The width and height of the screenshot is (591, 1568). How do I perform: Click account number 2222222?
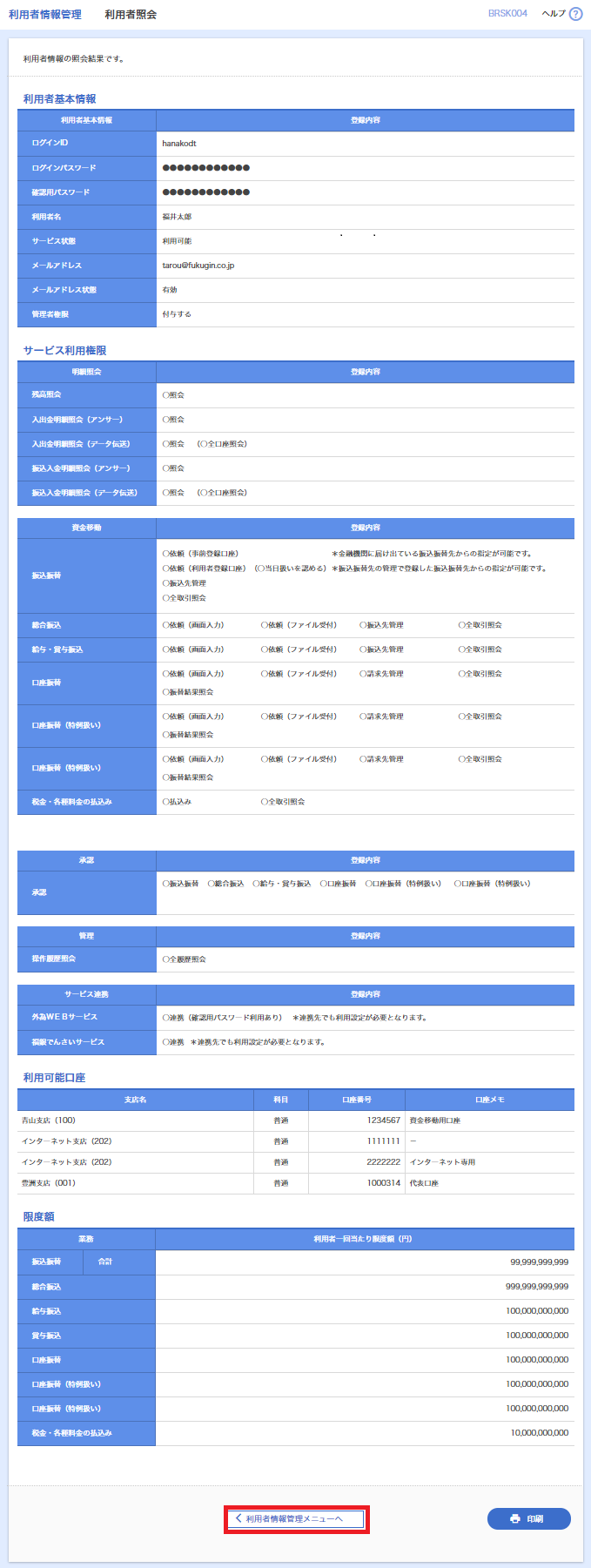pos(383,1162)
